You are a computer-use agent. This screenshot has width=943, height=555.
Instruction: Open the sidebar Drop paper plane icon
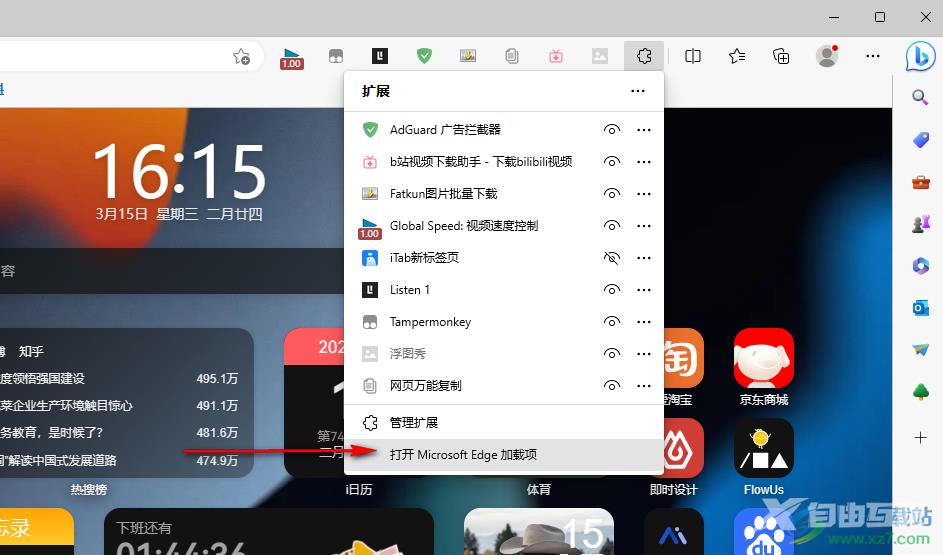click(x=920, y=349)
